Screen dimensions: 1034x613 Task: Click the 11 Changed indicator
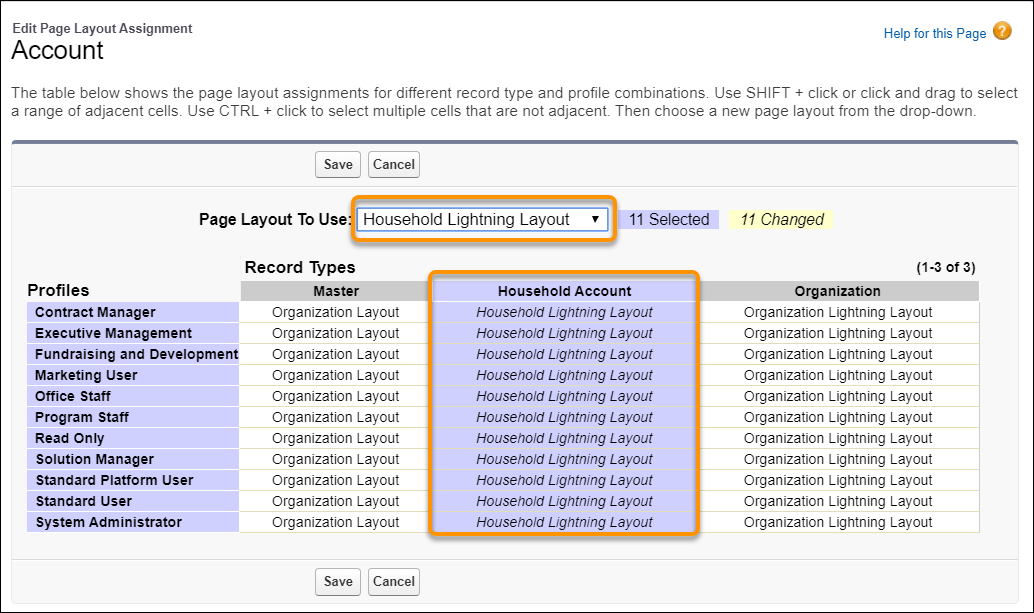tap(781, 218)
